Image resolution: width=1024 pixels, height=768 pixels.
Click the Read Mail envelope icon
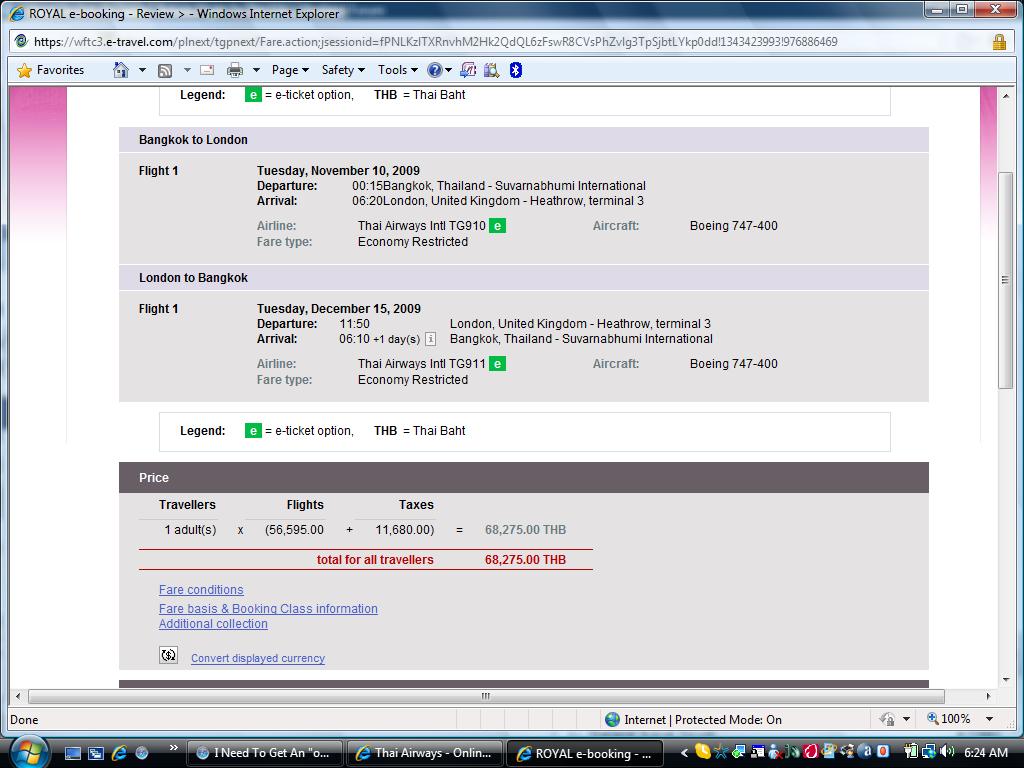[x=207, y=70]
